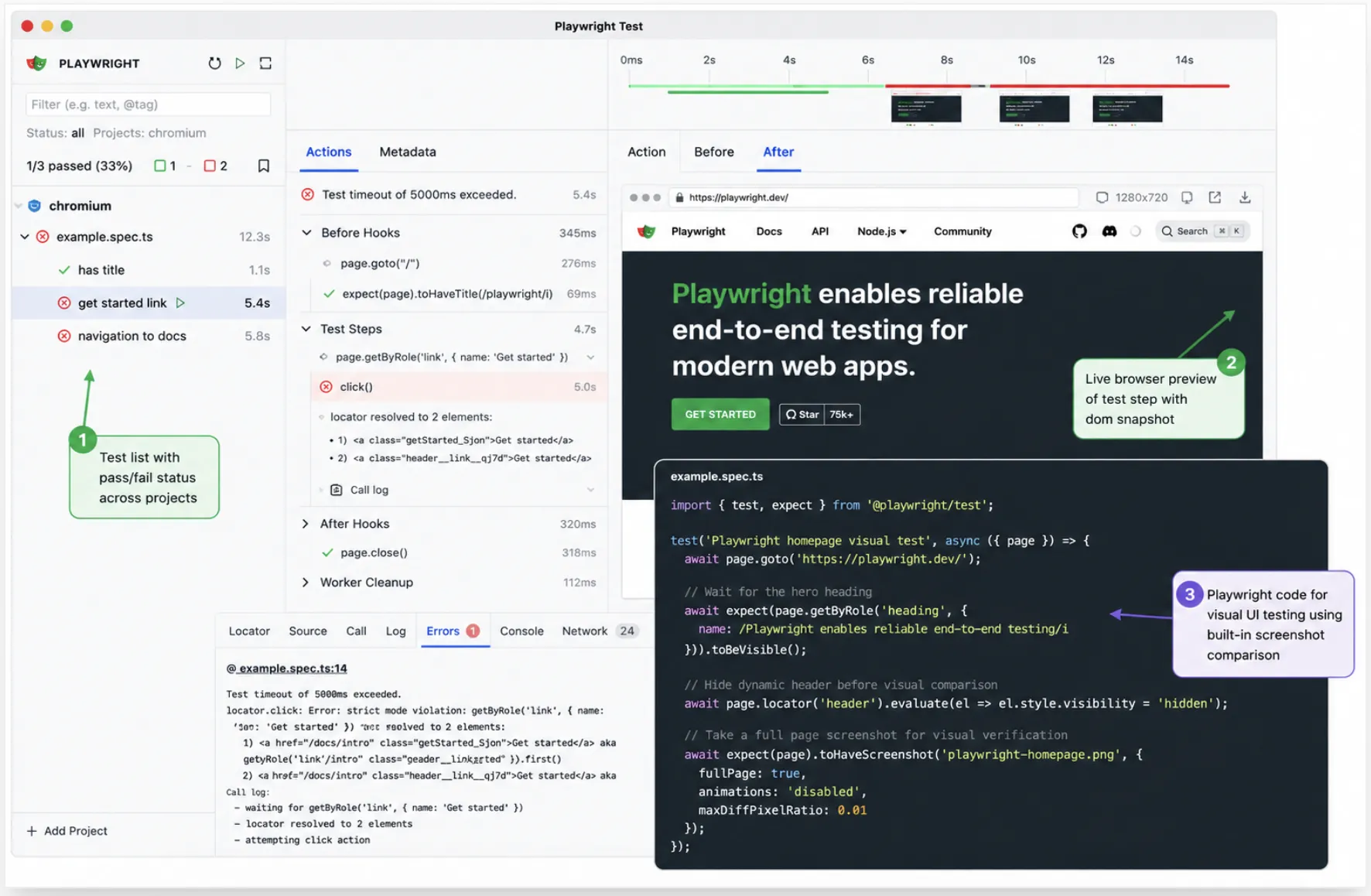Image resolution: width=1371 pixels, height=896 pixels.
Task: Click the download icon in the snapshot toolbar
Action: pos(1245,197)
